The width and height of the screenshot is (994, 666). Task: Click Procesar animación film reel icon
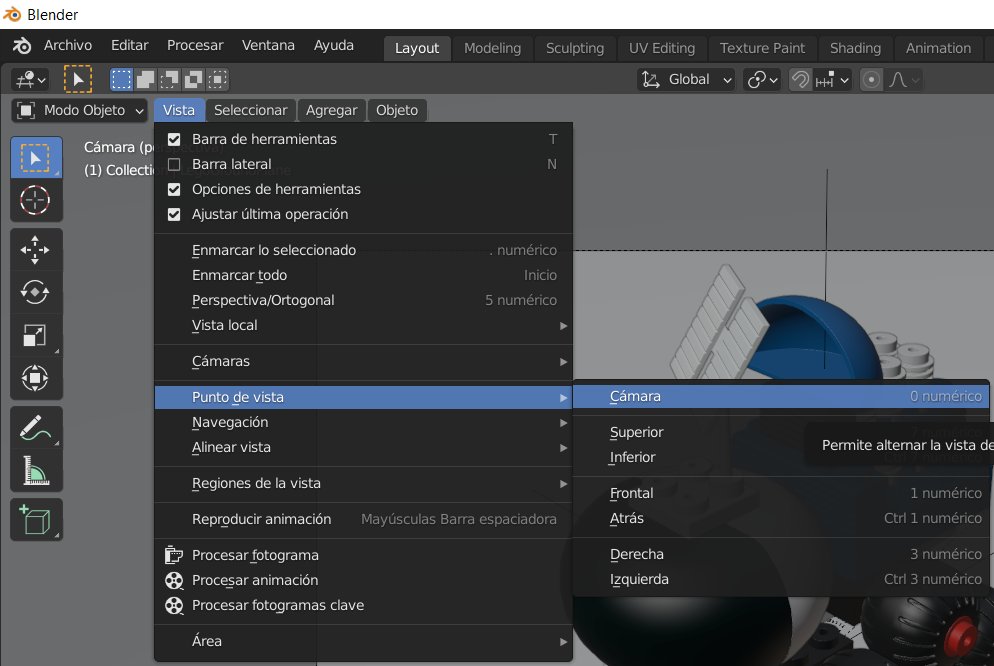(x=174, y=580)
